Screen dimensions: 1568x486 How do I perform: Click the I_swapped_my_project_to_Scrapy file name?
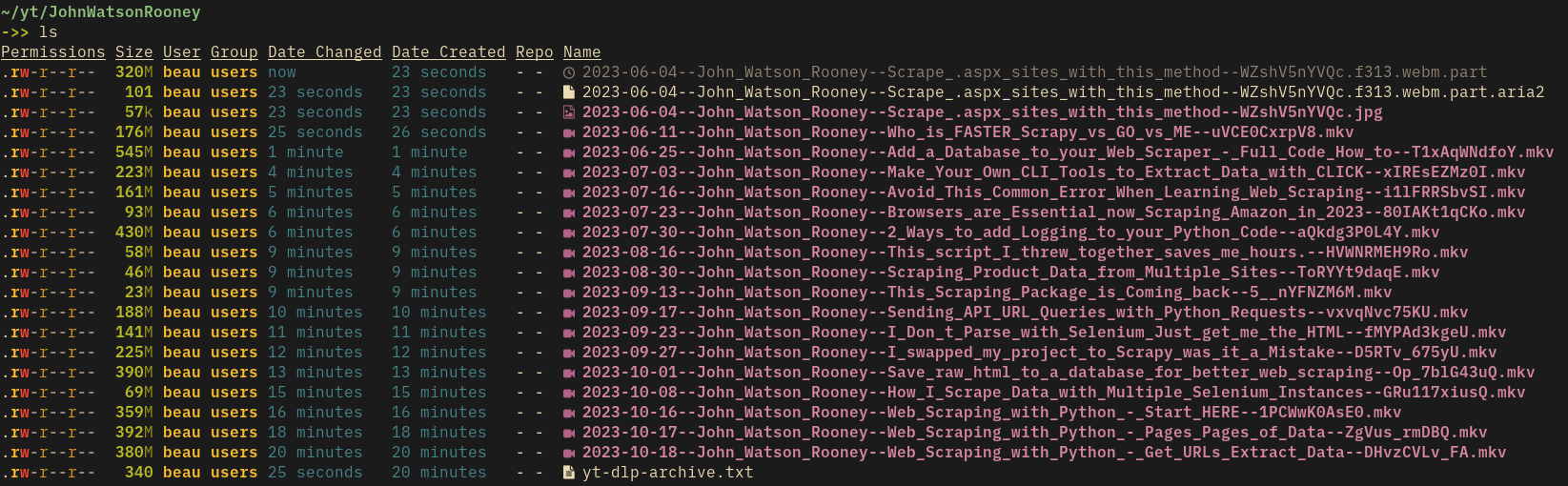click(1040, 353)
